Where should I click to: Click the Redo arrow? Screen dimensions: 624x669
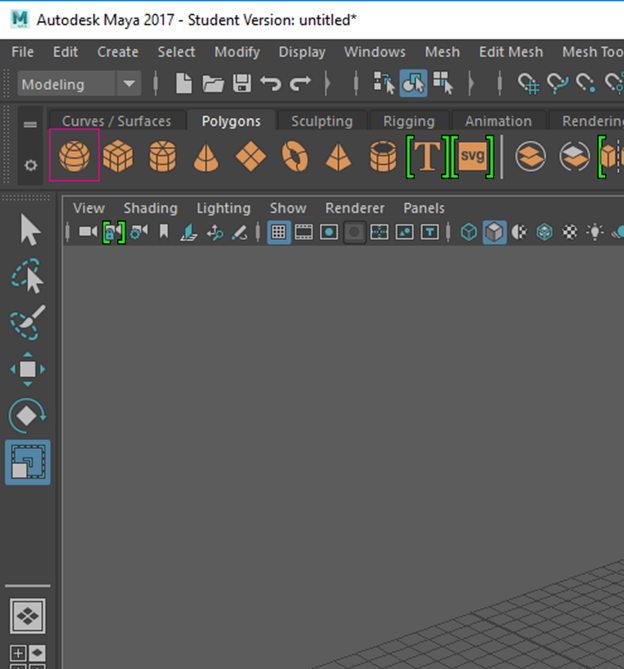pyautogui.click(x=300, y=83)
